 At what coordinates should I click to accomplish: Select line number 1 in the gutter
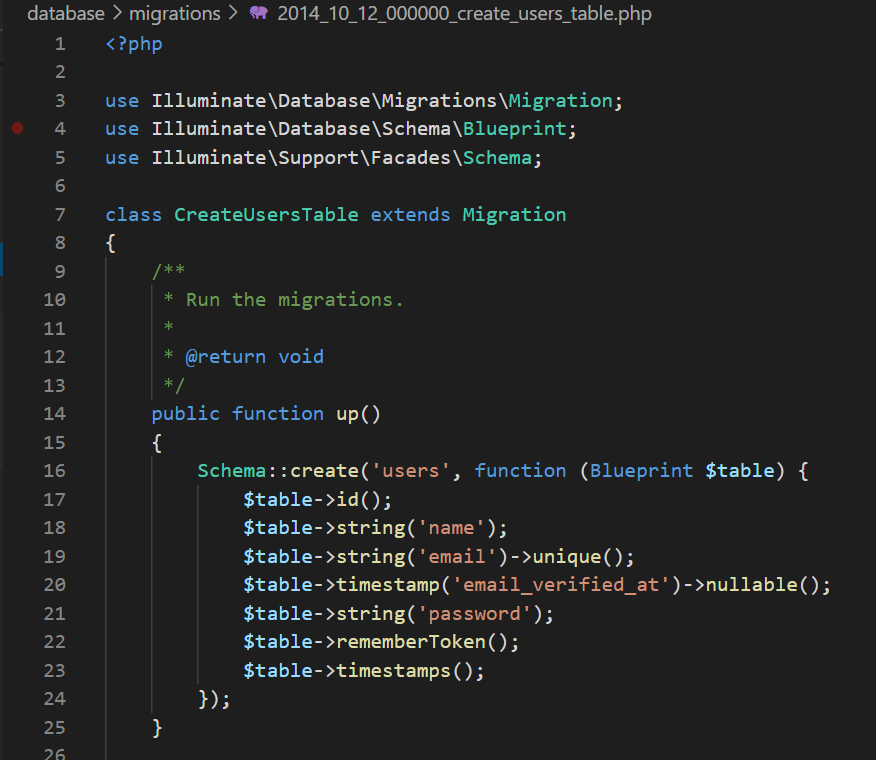[60, 44]
